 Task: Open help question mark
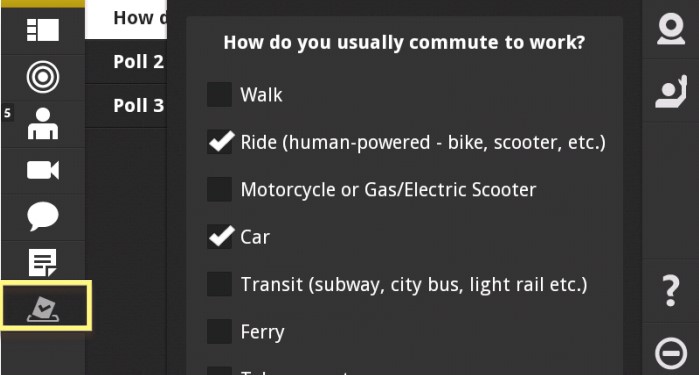point(671,291)
